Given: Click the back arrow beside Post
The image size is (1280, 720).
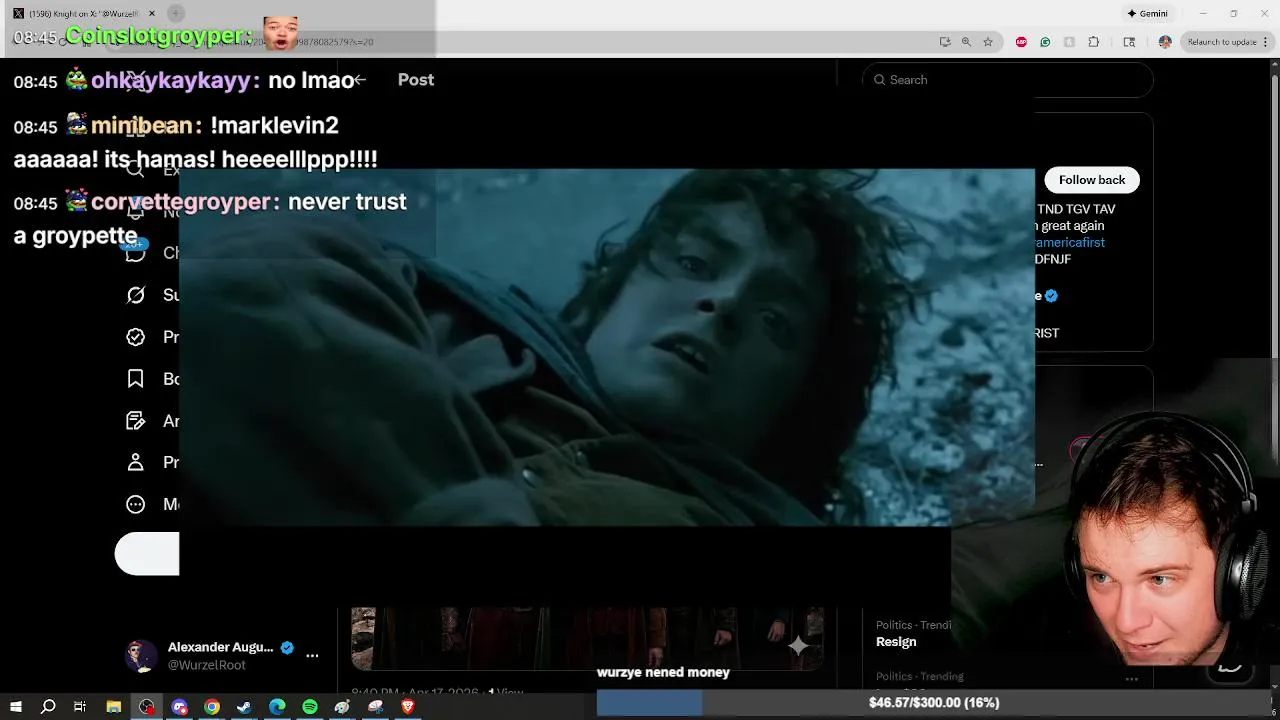Looking at the screenshot, I should pos(359,80).
